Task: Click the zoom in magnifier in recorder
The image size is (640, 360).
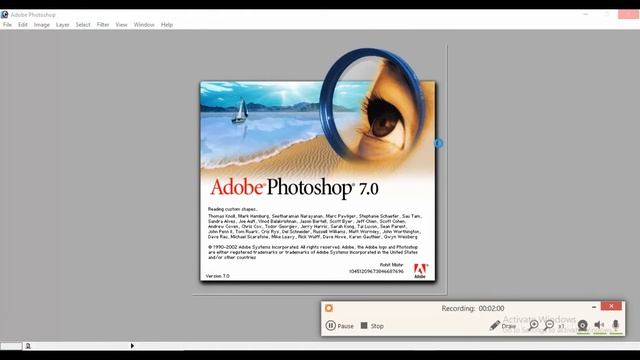Action: click(x=533, y=325)
